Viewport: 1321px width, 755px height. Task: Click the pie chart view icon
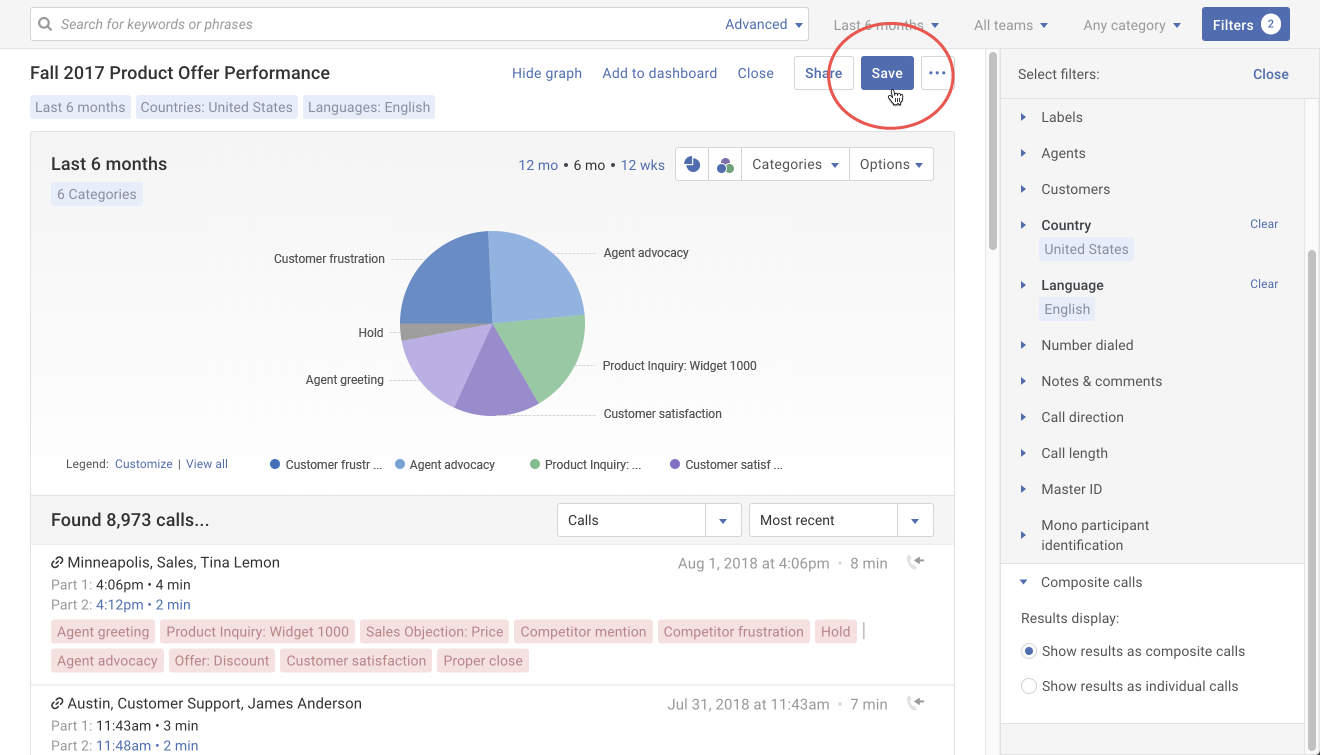tap(692, 165)
